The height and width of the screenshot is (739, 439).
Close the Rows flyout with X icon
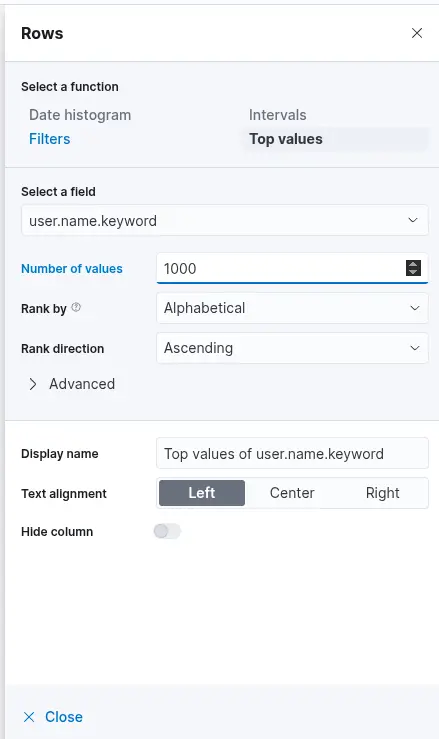pyautogui.click(x=417, y=33)
